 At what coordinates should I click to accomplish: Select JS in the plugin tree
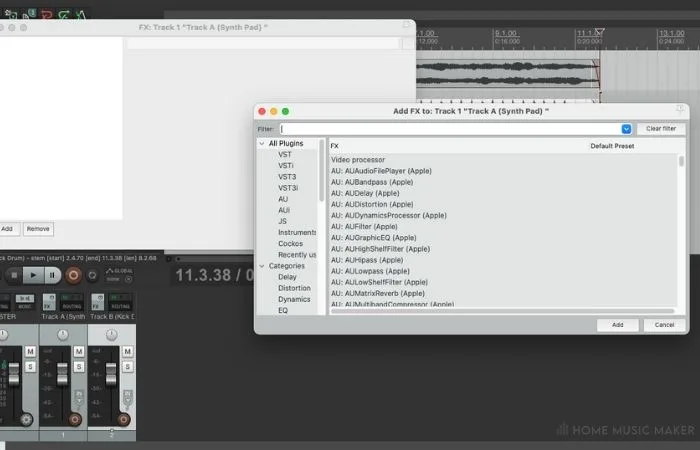tap(282, 221)
